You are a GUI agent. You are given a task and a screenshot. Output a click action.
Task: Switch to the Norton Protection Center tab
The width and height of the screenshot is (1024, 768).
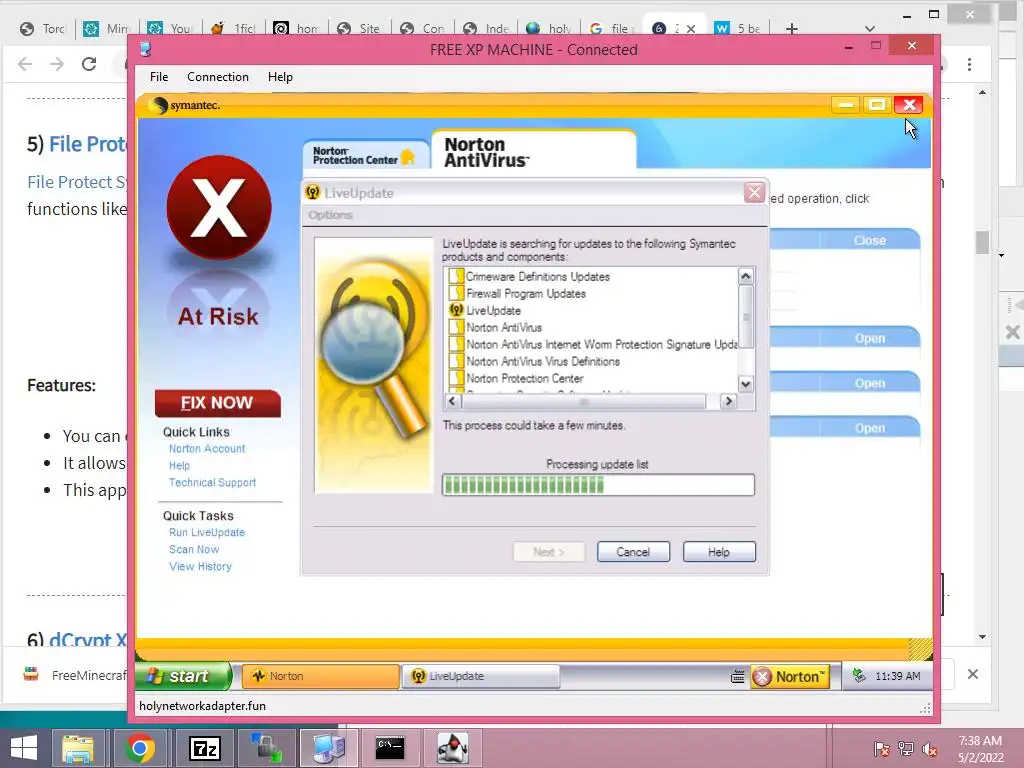coord(364,155)
